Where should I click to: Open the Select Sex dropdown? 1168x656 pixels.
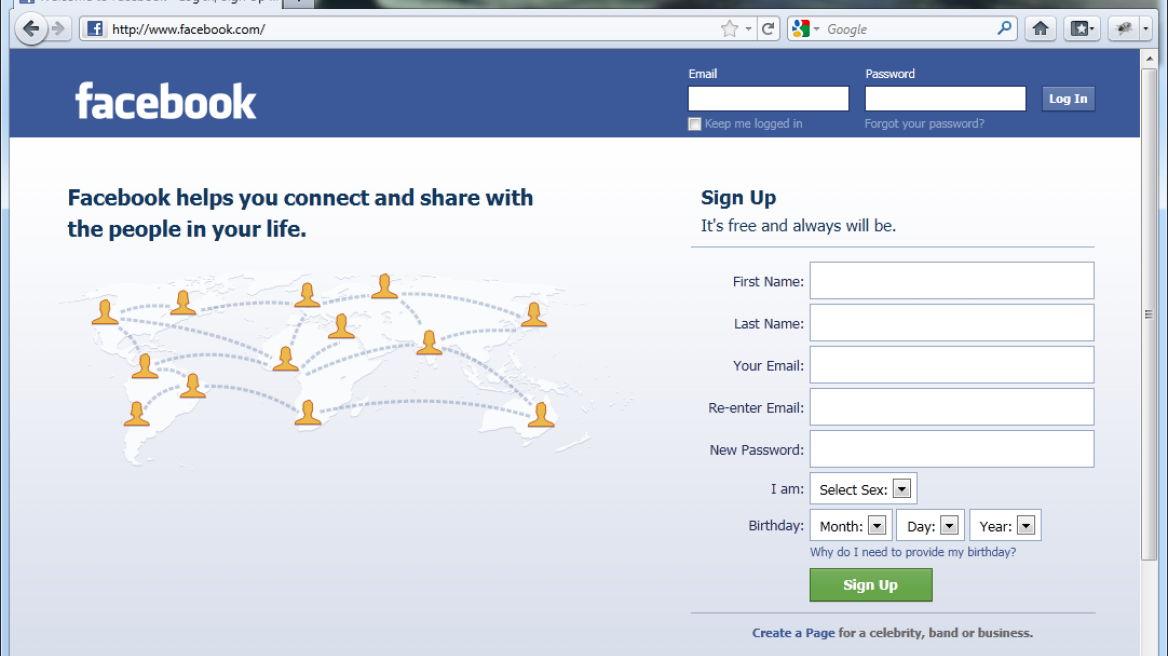point(863,489)
